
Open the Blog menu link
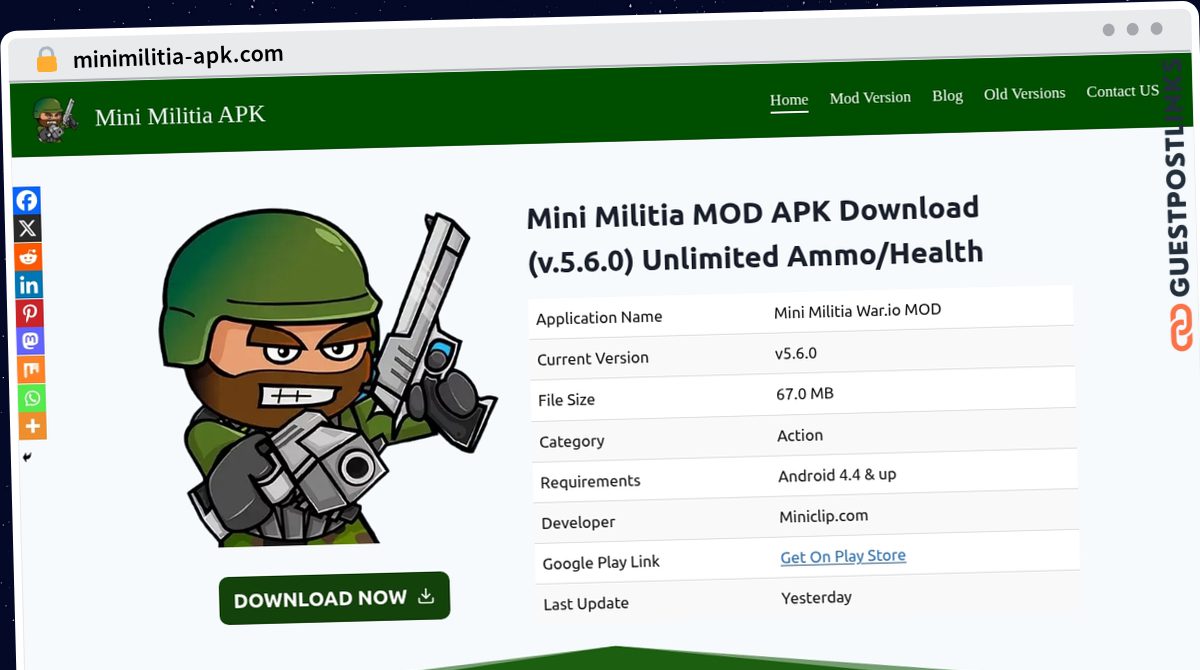tap(947, 96)
